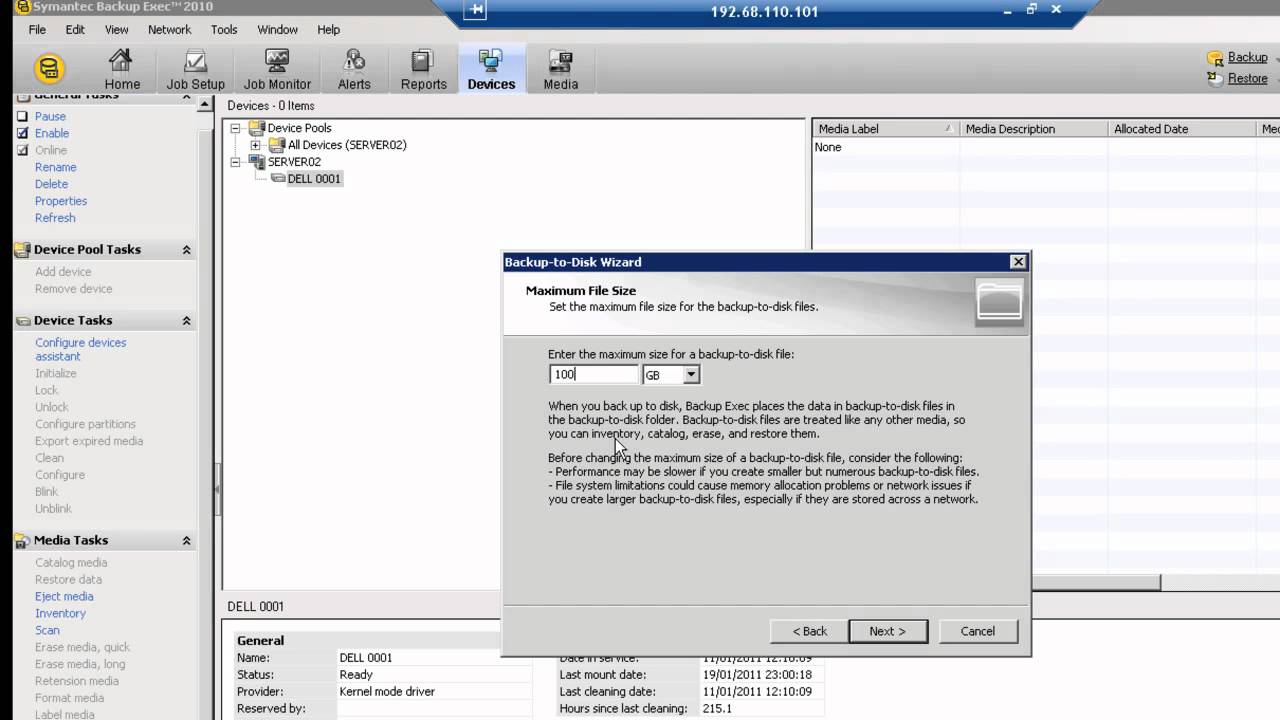Click the pin icon on remote session bar

[x=476, y=11]
